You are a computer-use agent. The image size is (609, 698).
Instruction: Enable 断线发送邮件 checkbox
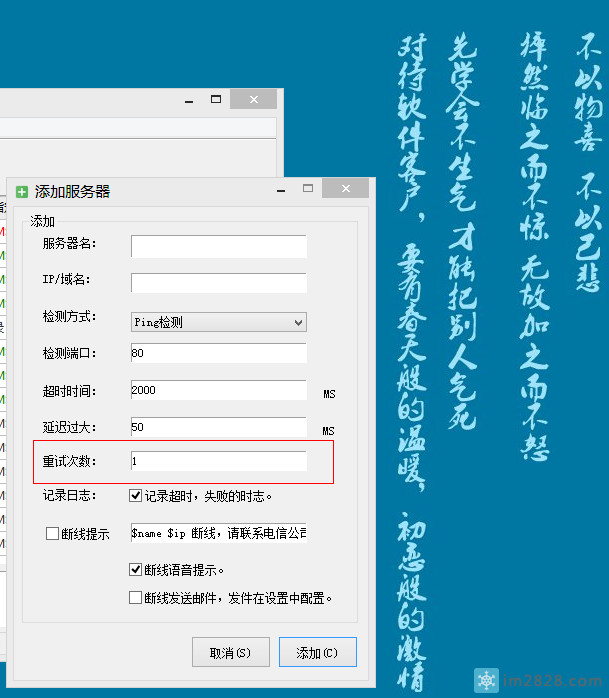coord(136,598)
